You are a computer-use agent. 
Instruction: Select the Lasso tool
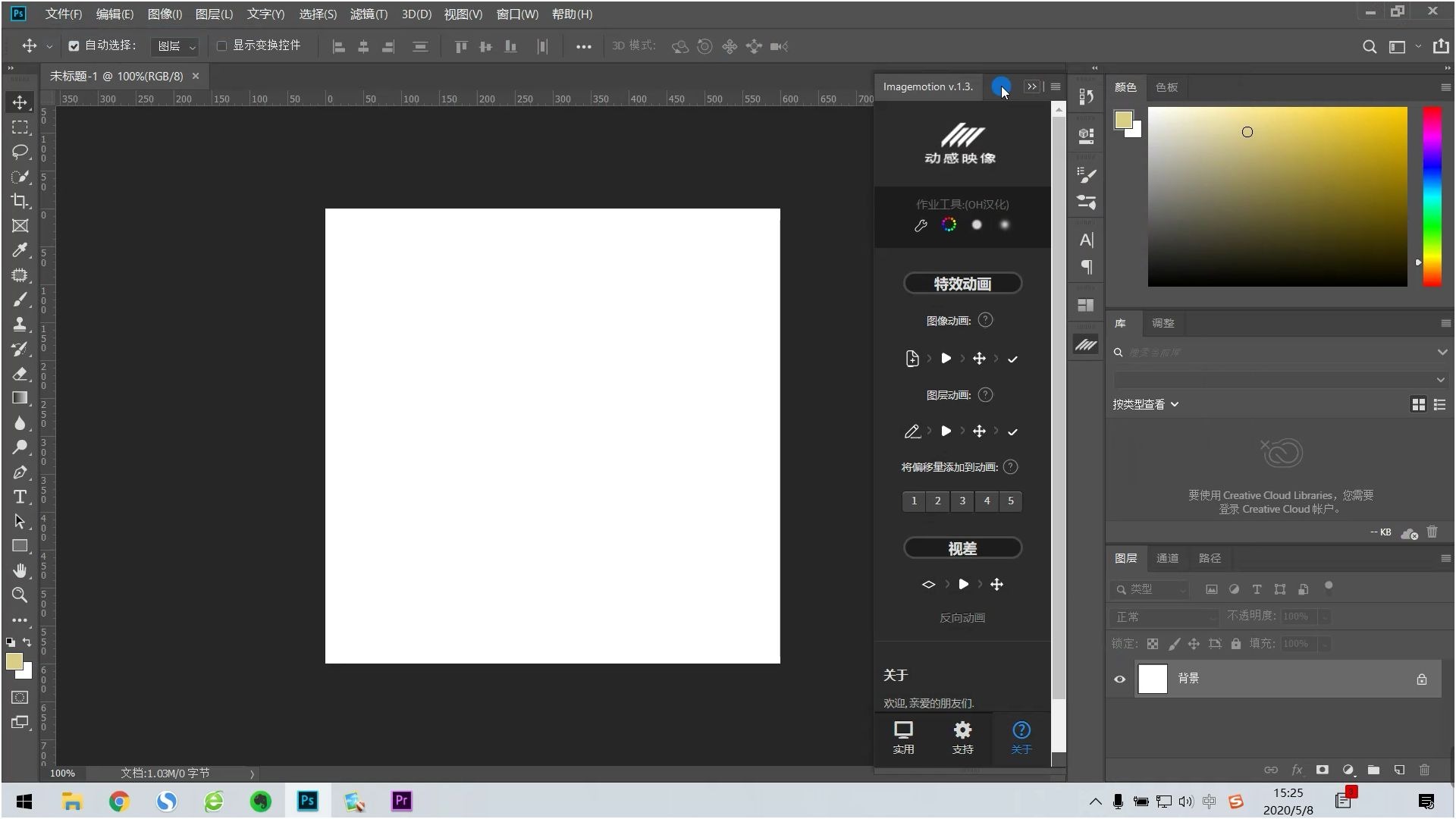[x=20, y=152]
